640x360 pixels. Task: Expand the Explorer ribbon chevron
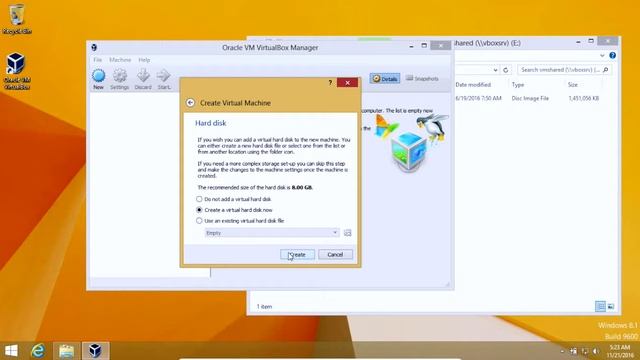(602, 55)
